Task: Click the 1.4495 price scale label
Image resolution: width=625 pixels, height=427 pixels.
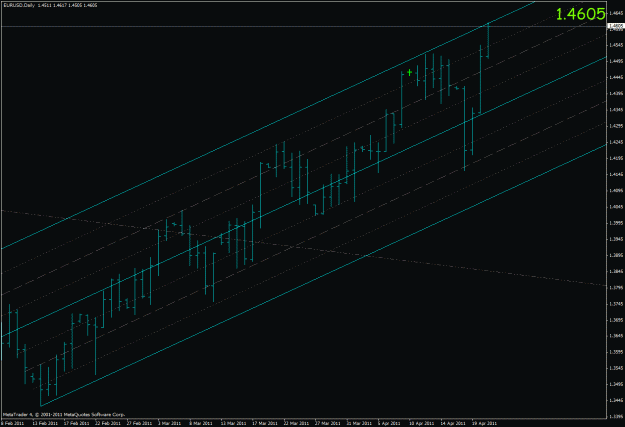Action: [616, 61]
